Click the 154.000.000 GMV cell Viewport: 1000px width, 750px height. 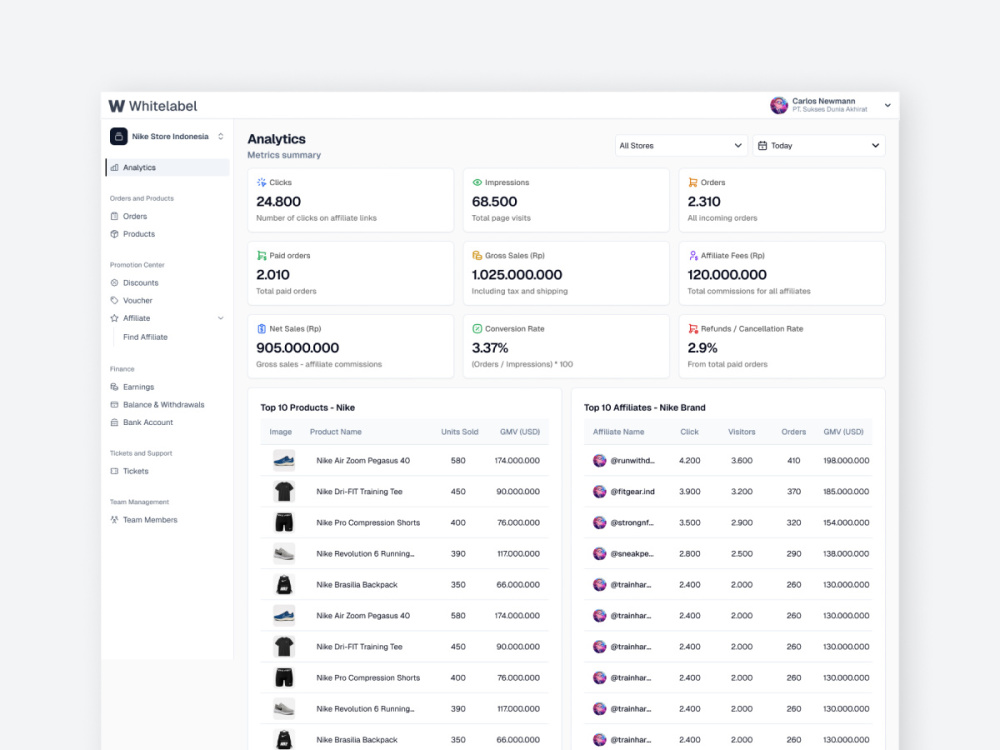(846, 523)
